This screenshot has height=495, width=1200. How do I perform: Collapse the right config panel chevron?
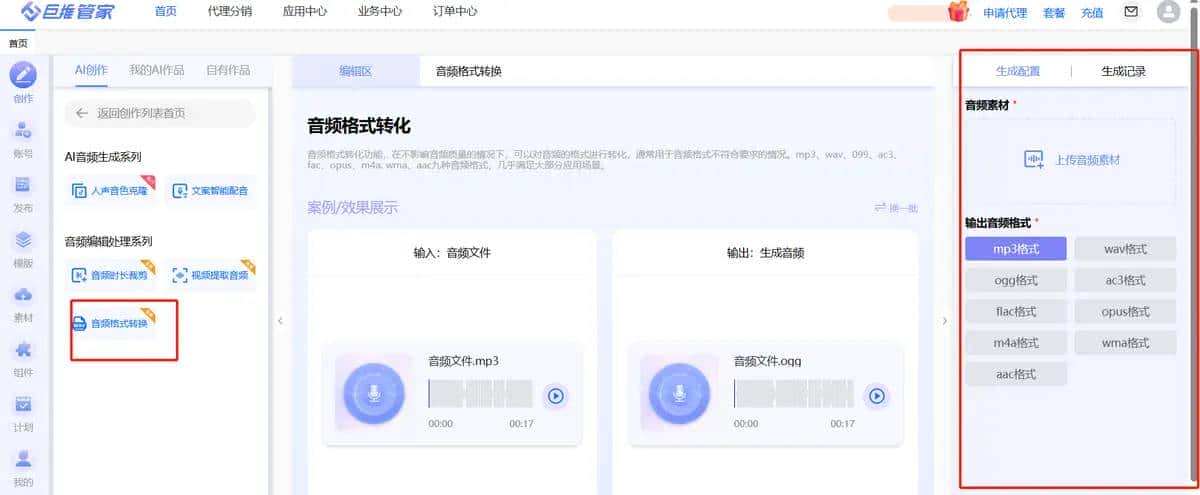[946, 320]
